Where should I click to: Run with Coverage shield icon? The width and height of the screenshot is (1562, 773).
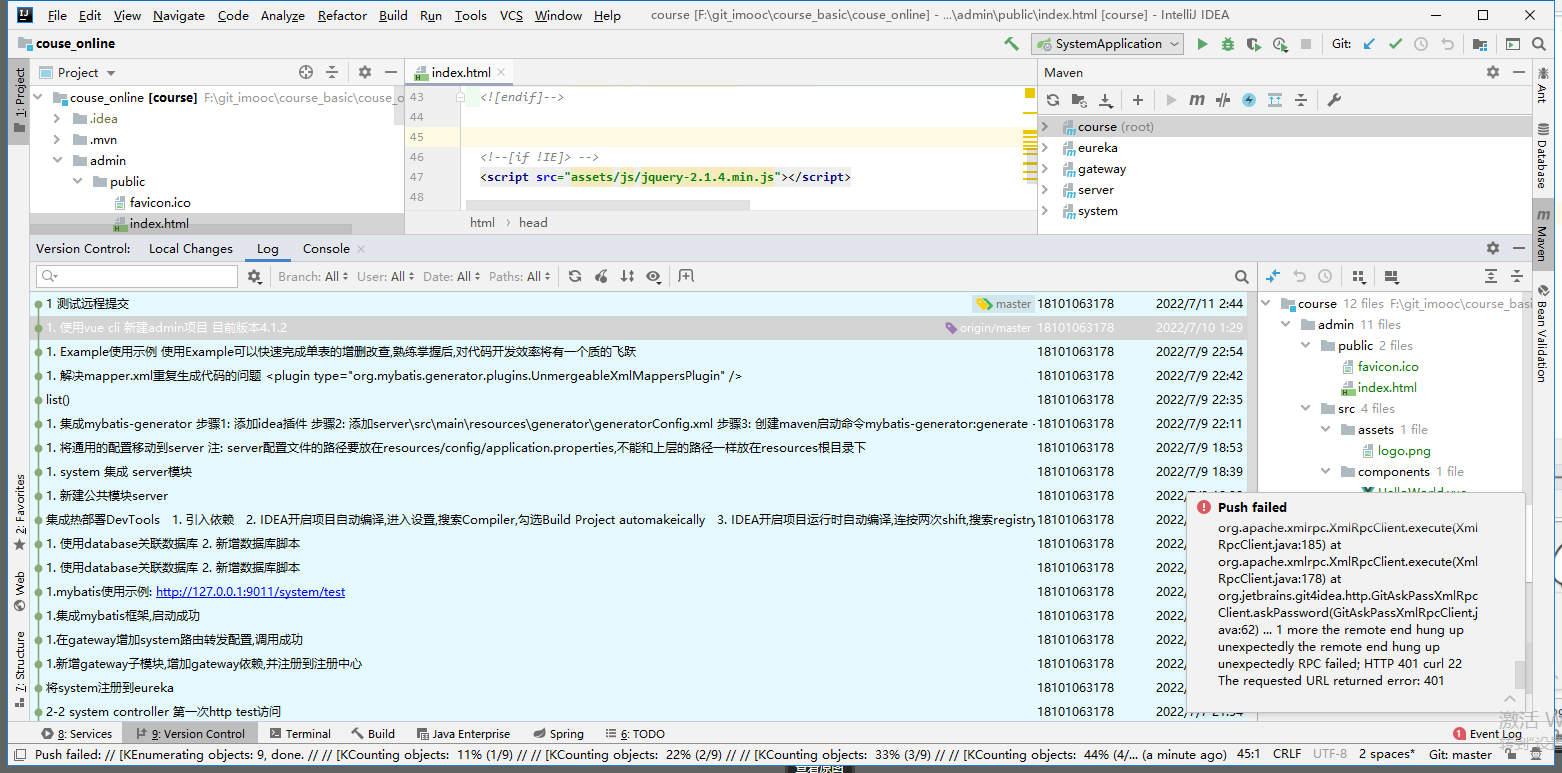click(x=1254, y=44)
